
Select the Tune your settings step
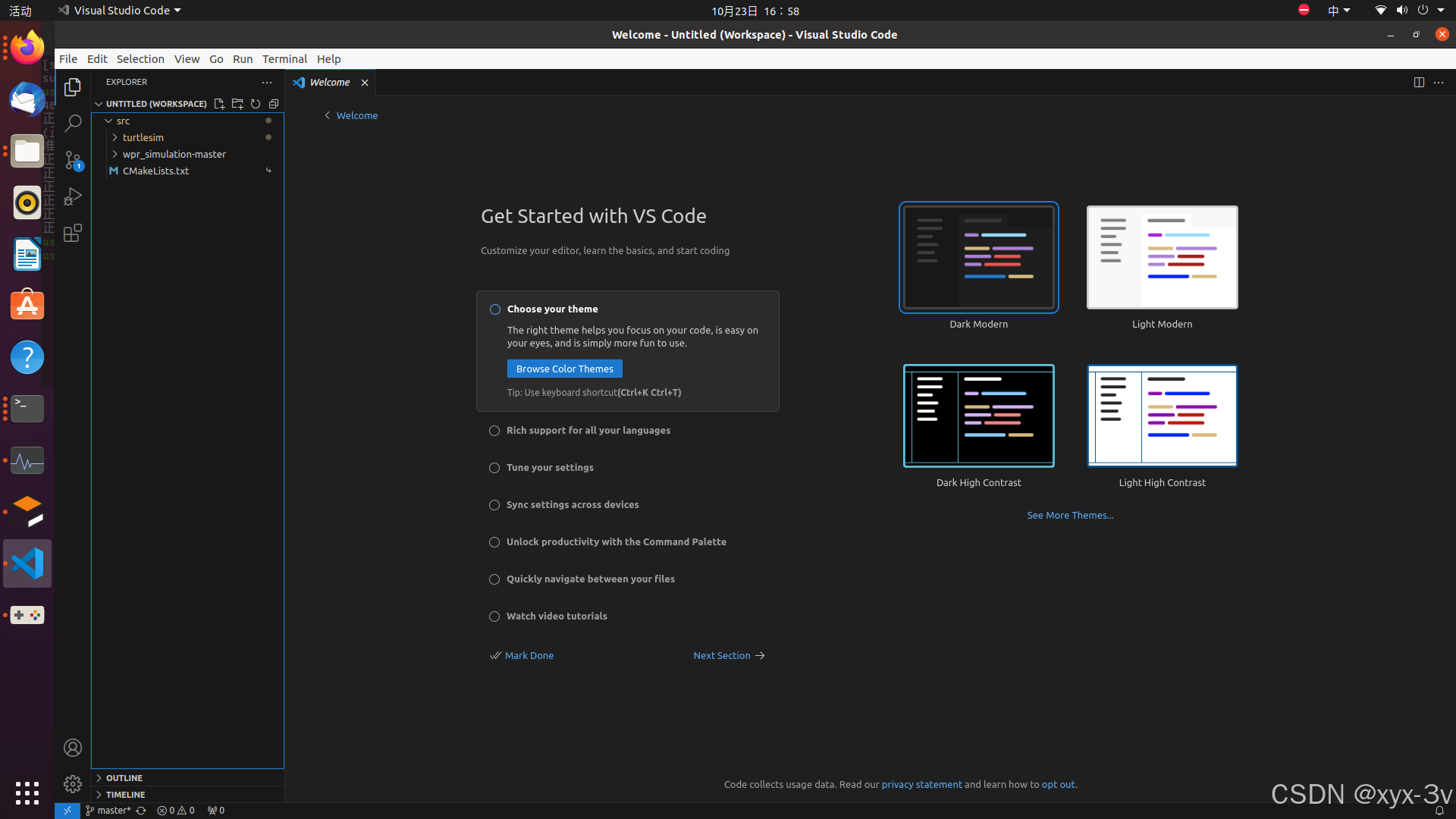(x=550, y=467)
